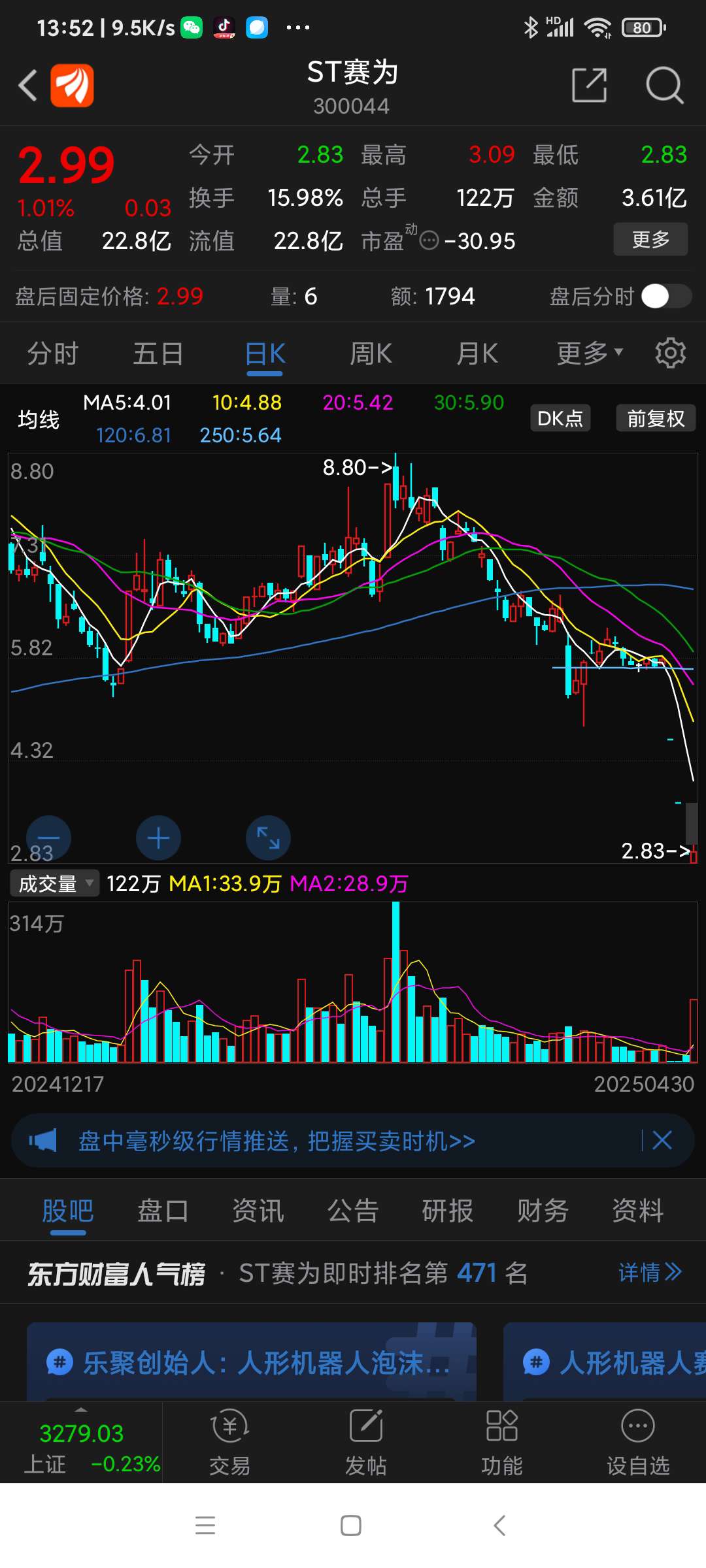Tap the PE ratio info circle icon
The image size is (706, 1568).
tap(429, 241)
